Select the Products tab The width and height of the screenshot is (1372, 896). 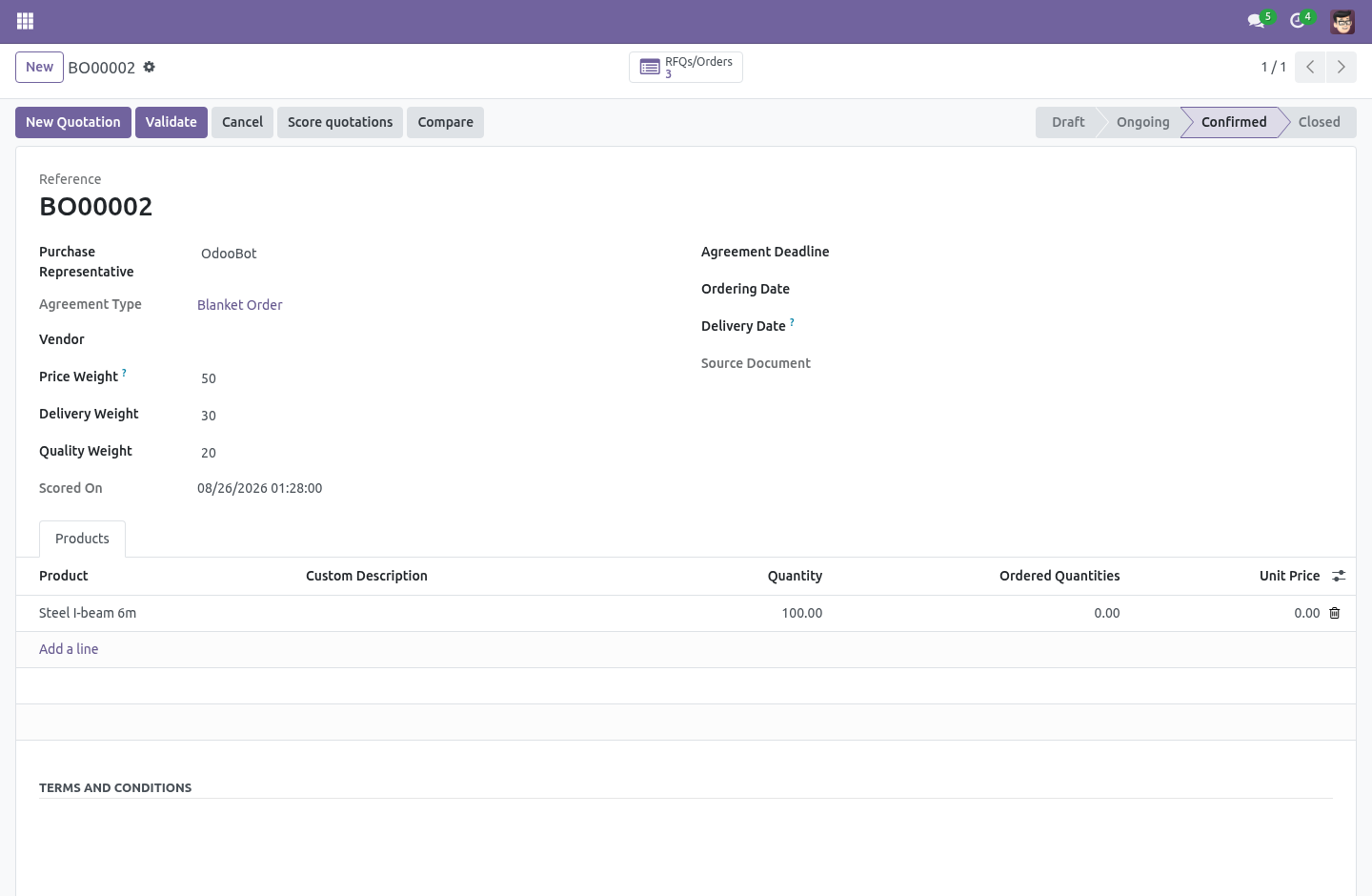point(82,539)
